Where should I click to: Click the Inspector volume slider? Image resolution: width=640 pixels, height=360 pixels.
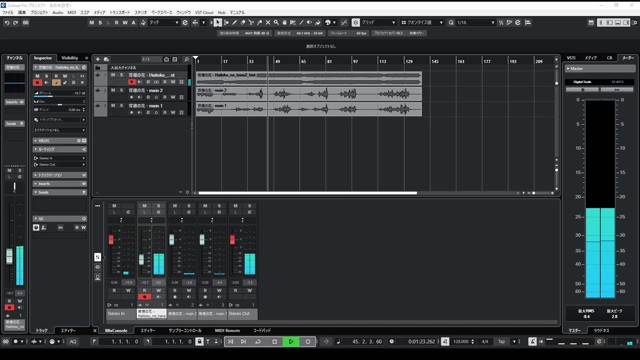pos(60,94)
